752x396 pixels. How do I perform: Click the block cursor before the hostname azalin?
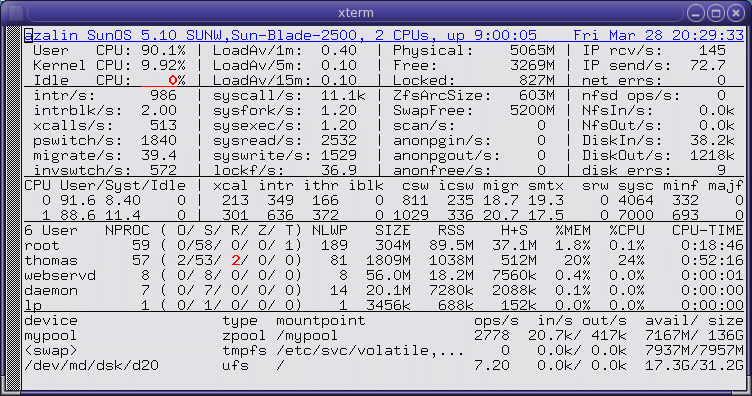click(28, 35)
